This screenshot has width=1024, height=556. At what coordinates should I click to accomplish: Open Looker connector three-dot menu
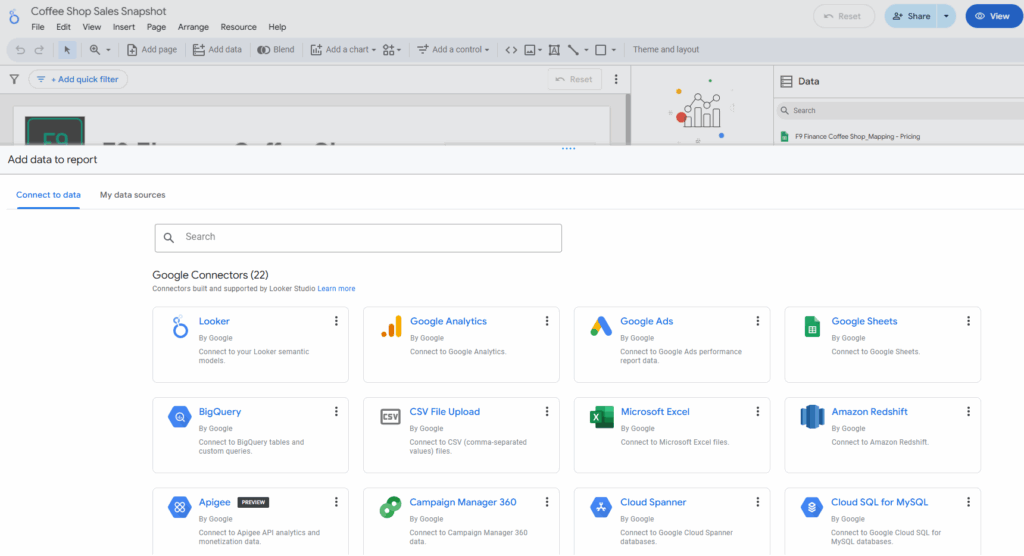click(x=336, y=321)
